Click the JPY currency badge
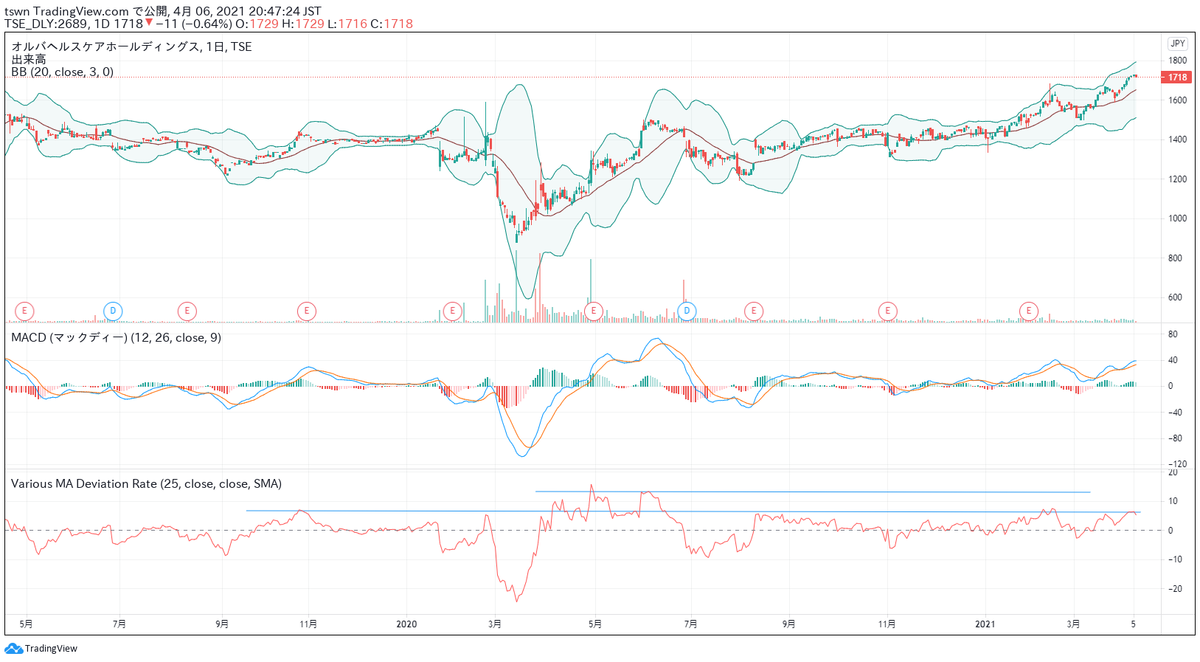The height and width of the screenshot is (662, 1200). tap(1177, 44)
